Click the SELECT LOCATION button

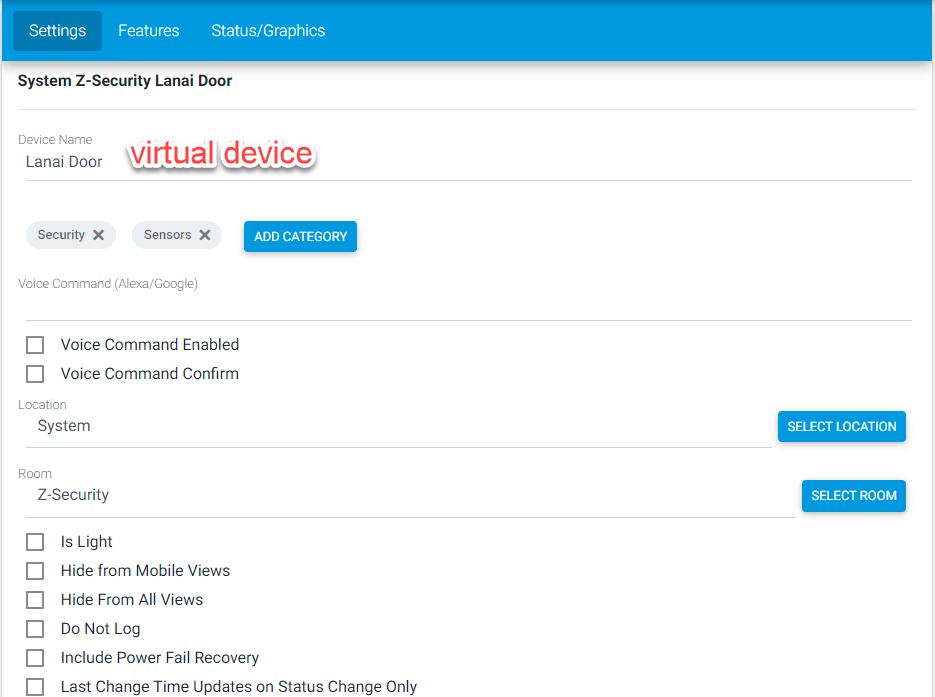[x=841, y=426]
